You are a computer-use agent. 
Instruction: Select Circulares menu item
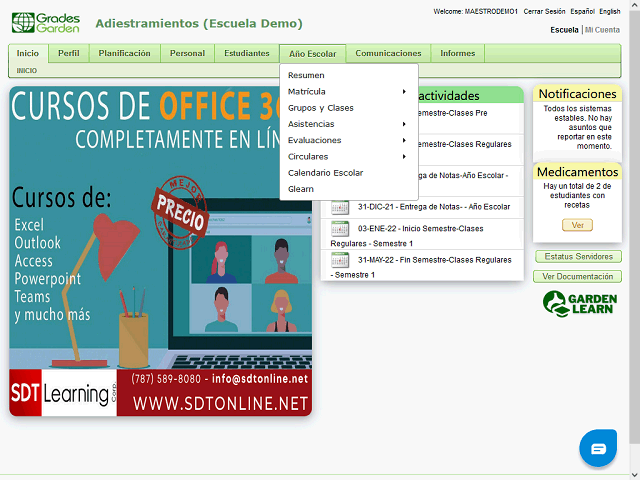tap(349, 157)
